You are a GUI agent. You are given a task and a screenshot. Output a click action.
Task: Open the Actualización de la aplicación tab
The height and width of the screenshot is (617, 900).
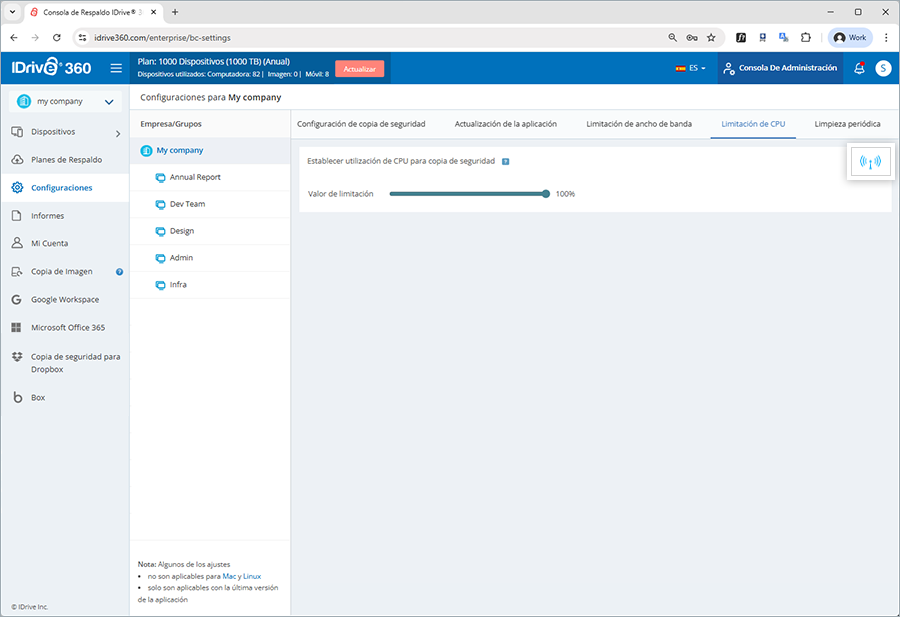pyautogui.click(x=505, y=124)
